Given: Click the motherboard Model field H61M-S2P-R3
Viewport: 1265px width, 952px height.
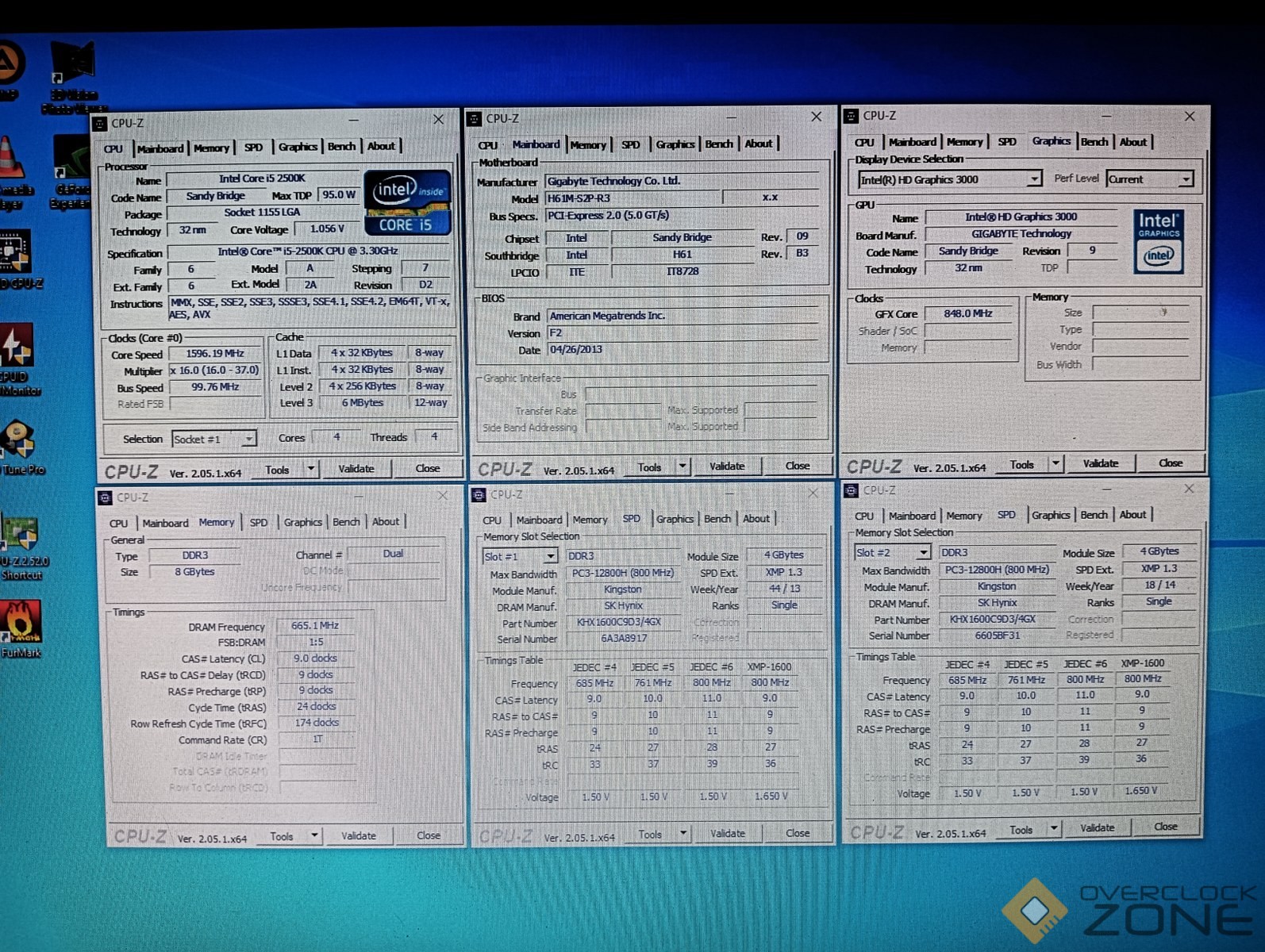Looking at the screenshot, I should [632, 198].
